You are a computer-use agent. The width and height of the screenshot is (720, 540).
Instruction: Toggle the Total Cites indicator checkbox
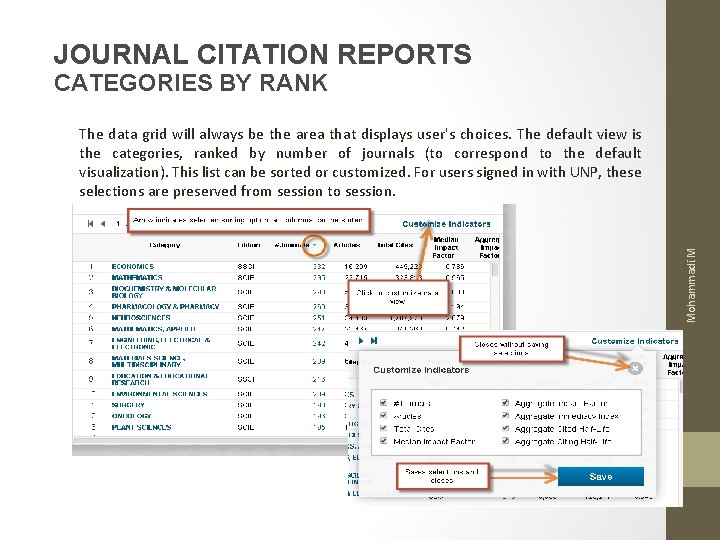click(383, 428)
